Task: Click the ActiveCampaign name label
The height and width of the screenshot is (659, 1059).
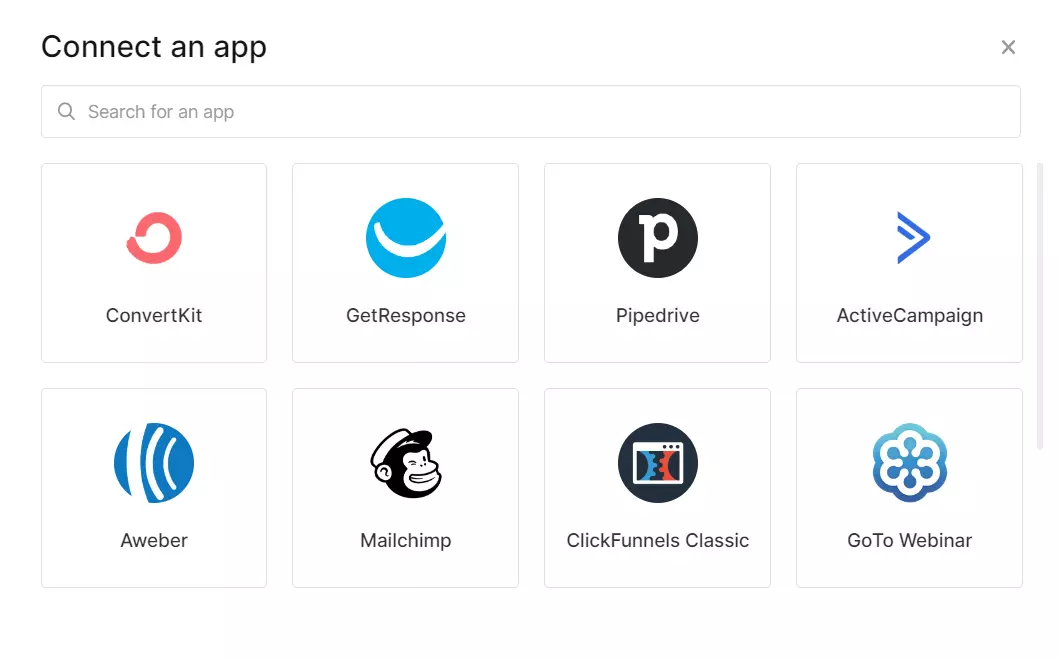Action: coord(909,316)
